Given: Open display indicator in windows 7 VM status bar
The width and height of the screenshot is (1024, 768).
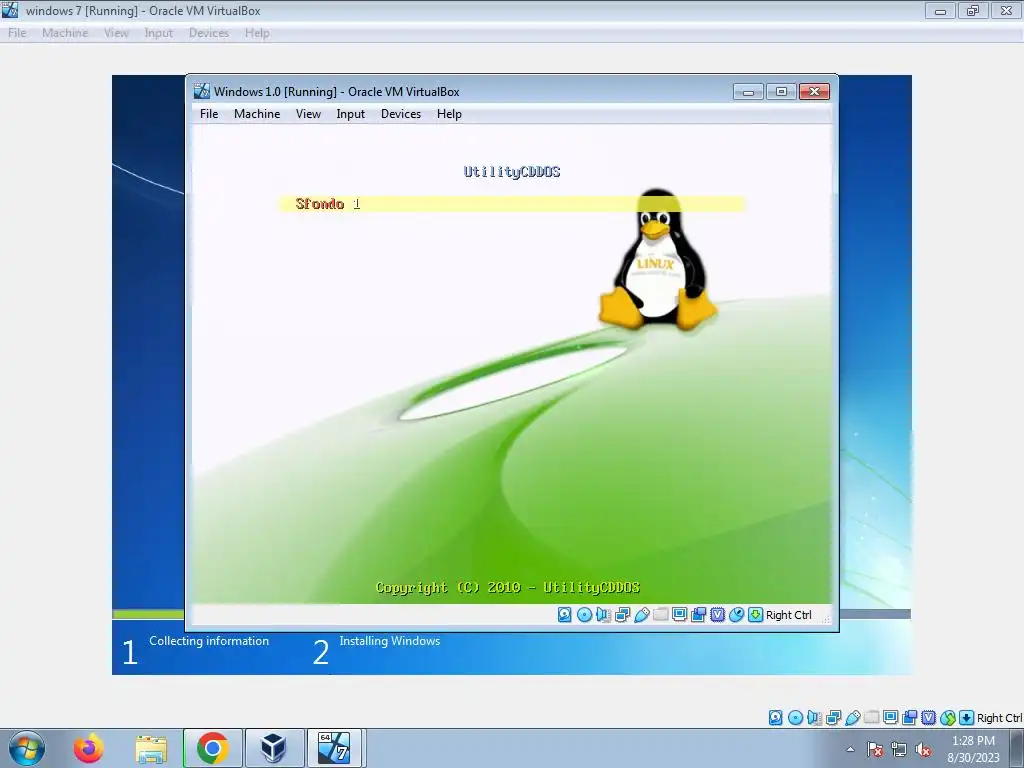Looking at the screenshot, I should coord(890,718).
